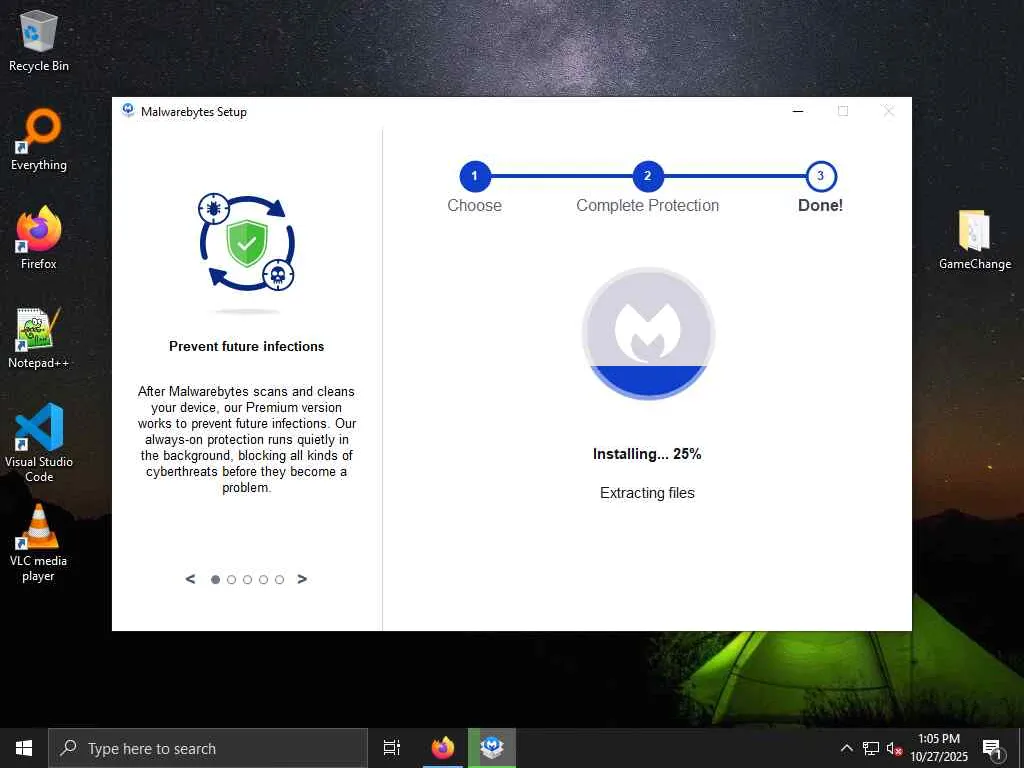Select the fourth carousel dot
This screenshot has width=1024, height=768.
coord(263,579)
